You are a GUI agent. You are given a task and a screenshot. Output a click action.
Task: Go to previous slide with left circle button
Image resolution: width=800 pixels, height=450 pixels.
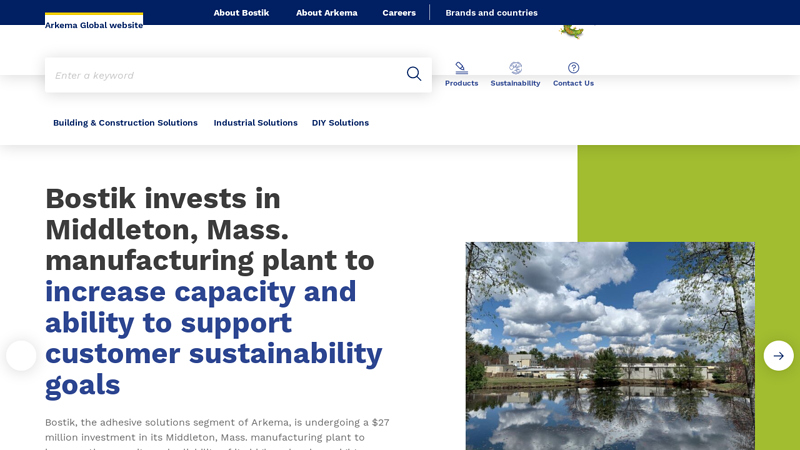tap(21, 356)
